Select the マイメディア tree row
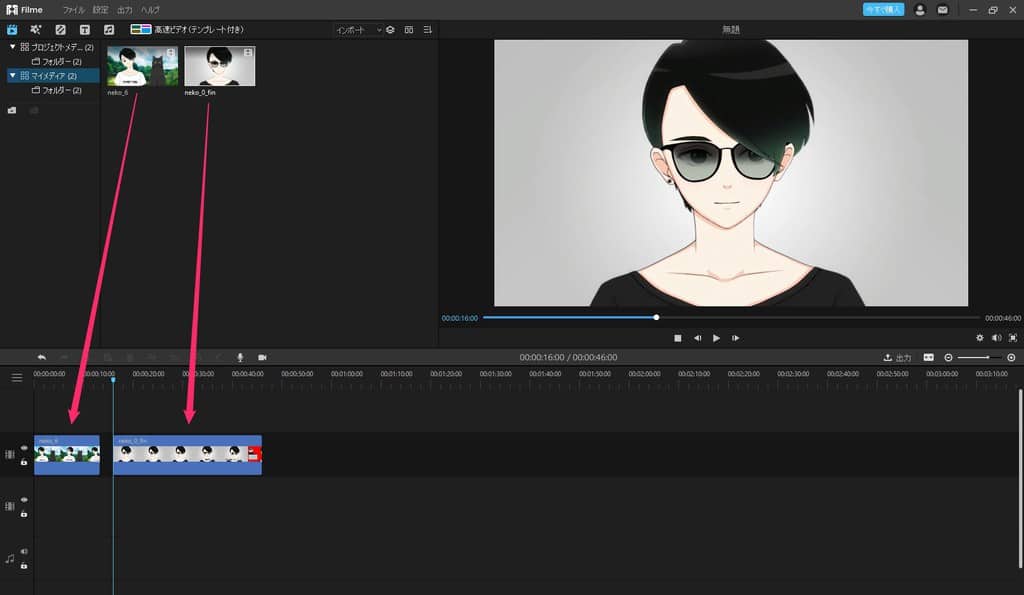1024x595 pixels. tap(53, 76)
